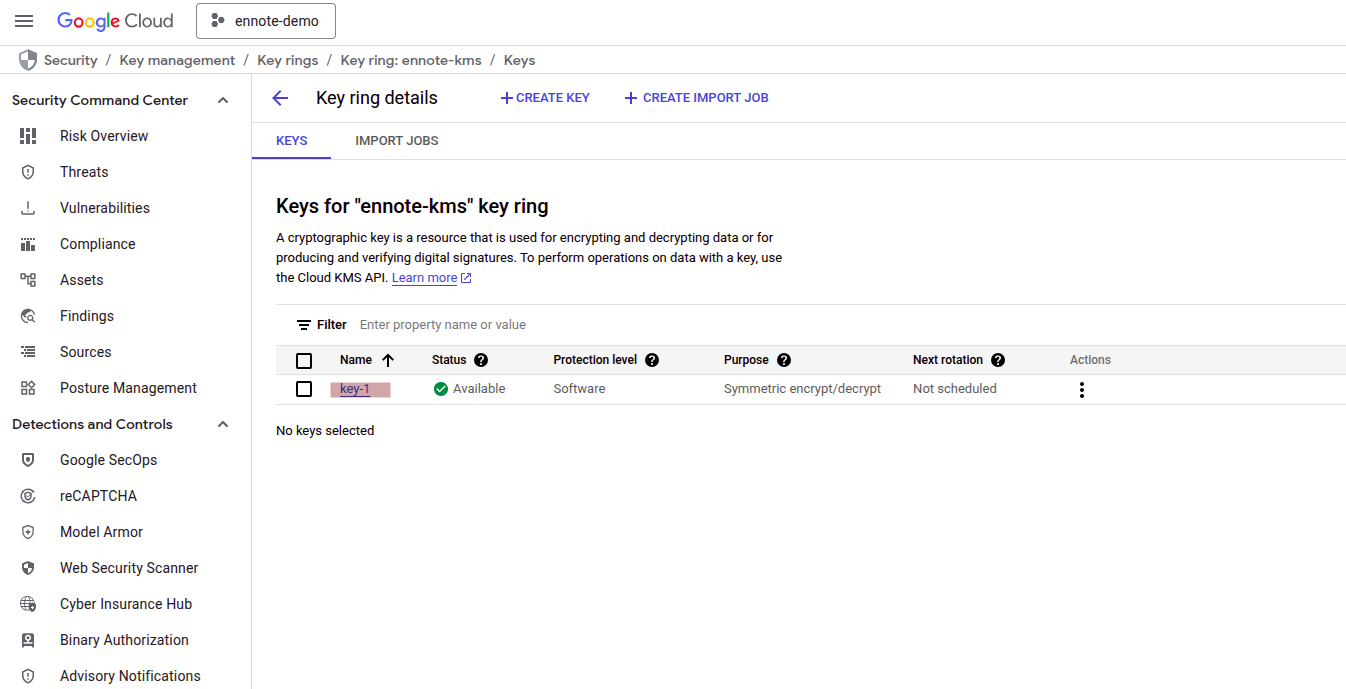Click the Filter icon
The width and height of the screenshot is (1346, 689).
tap(304, 325)
